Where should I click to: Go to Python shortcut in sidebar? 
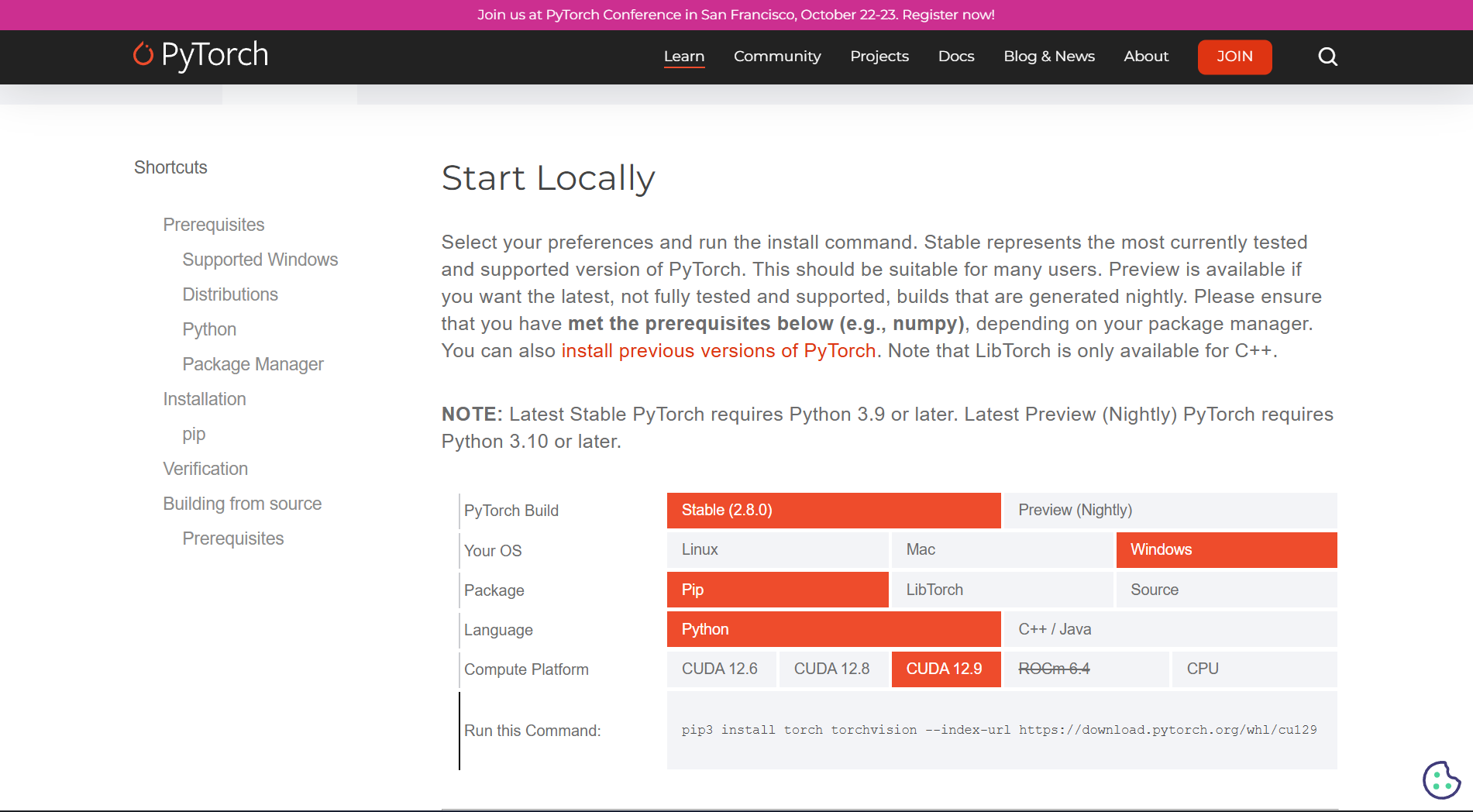click(209, 329)
